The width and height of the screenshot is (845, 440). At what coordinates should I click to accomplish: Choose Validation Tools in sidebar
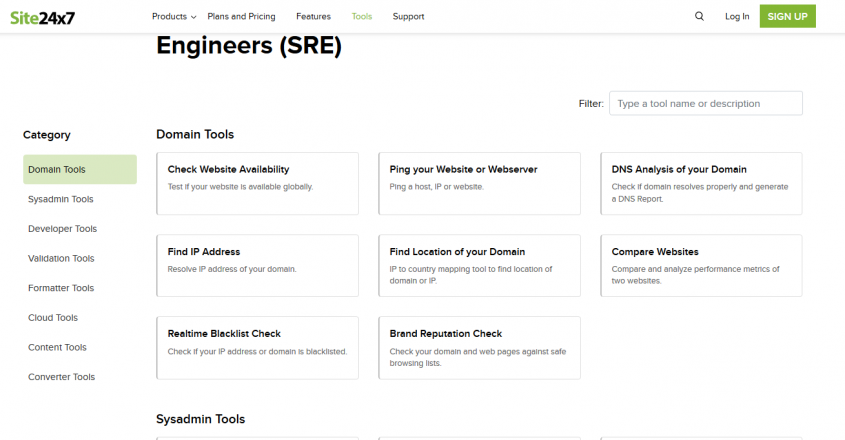(x=61, y=258)
